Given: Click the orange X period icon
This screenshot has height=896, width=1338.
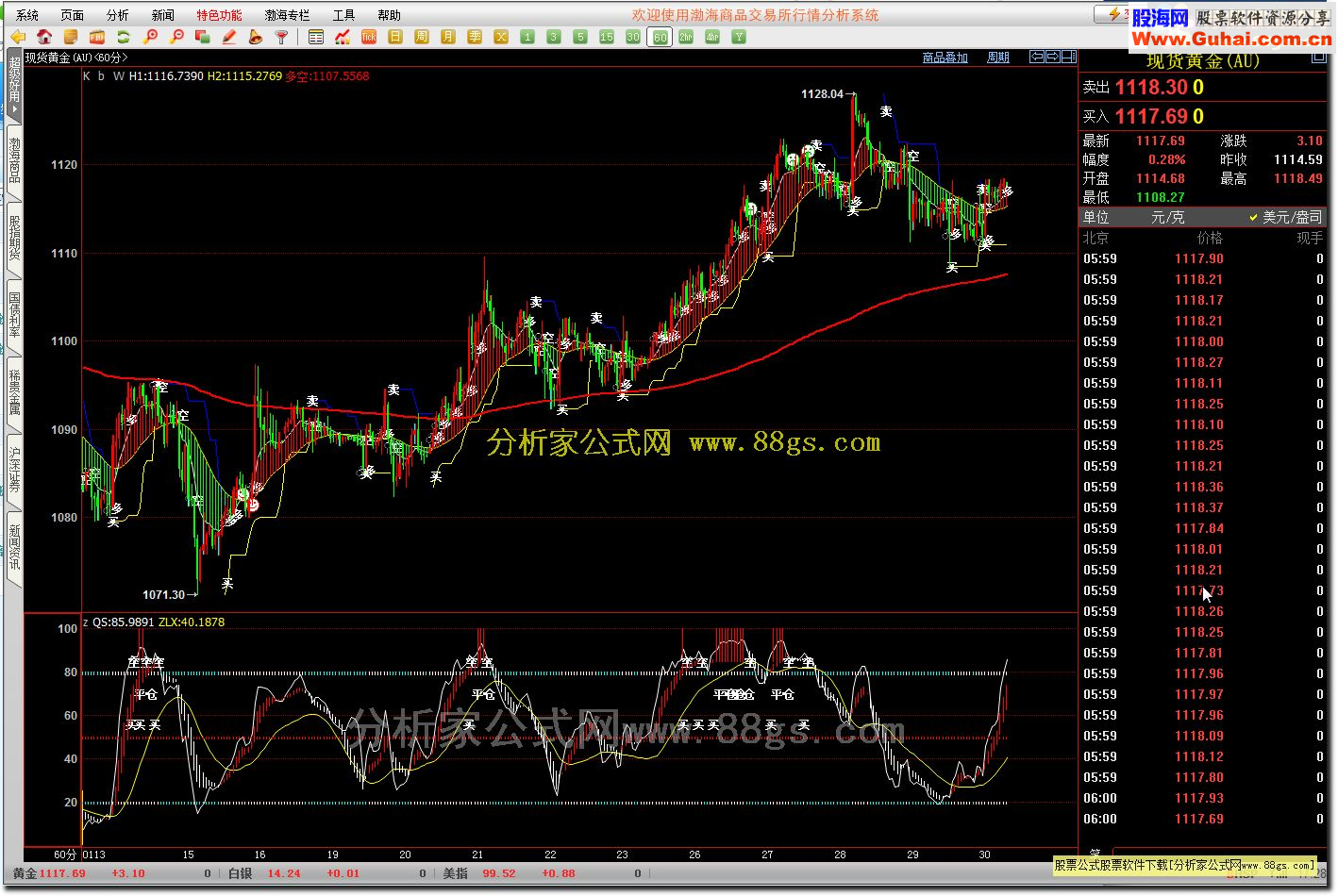Looking at the screenshot, I should pos(501,37).
